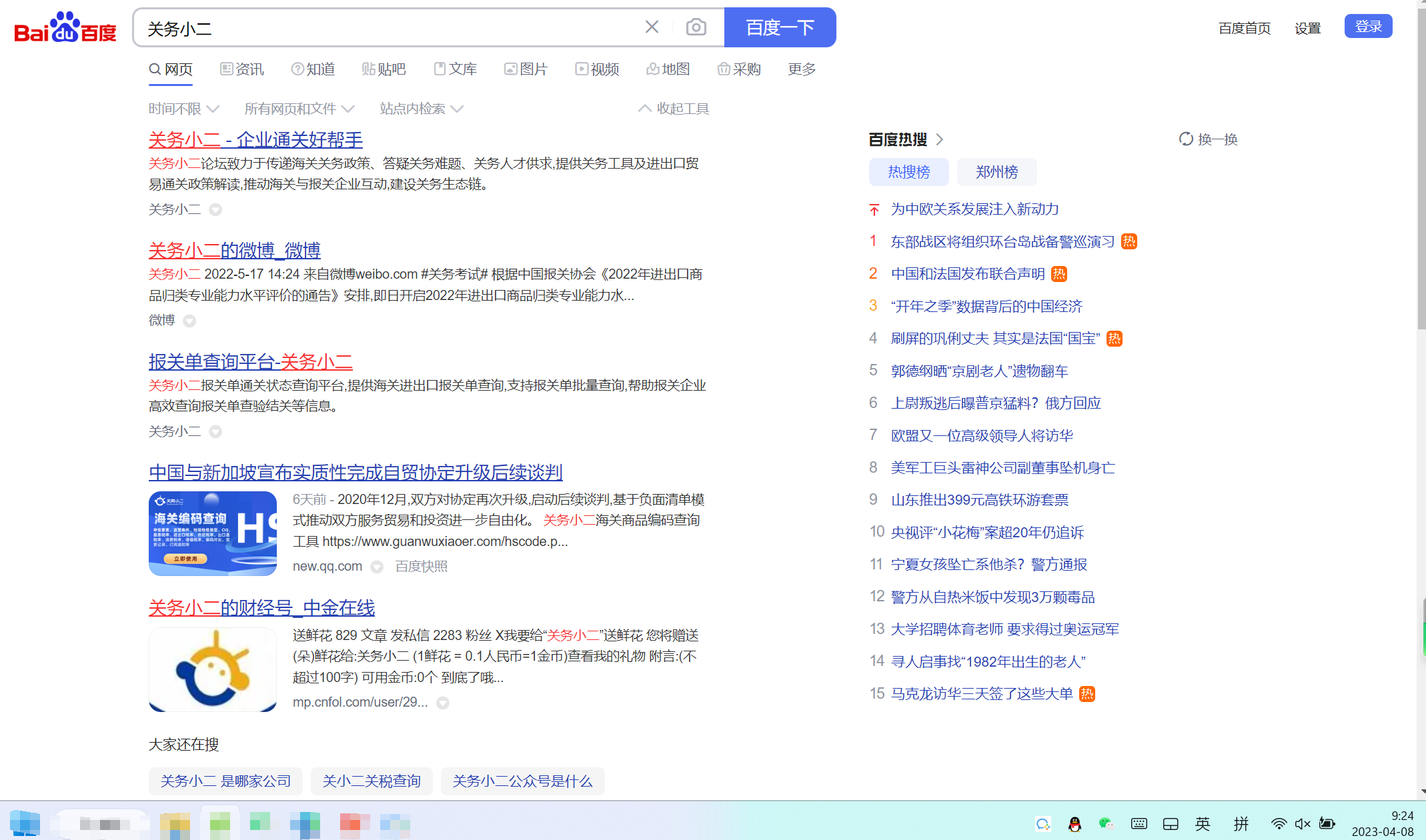Open pinned topic 为中欧关系发展注入新动力
Screen dimensions: 1426x840
[974, 209]
